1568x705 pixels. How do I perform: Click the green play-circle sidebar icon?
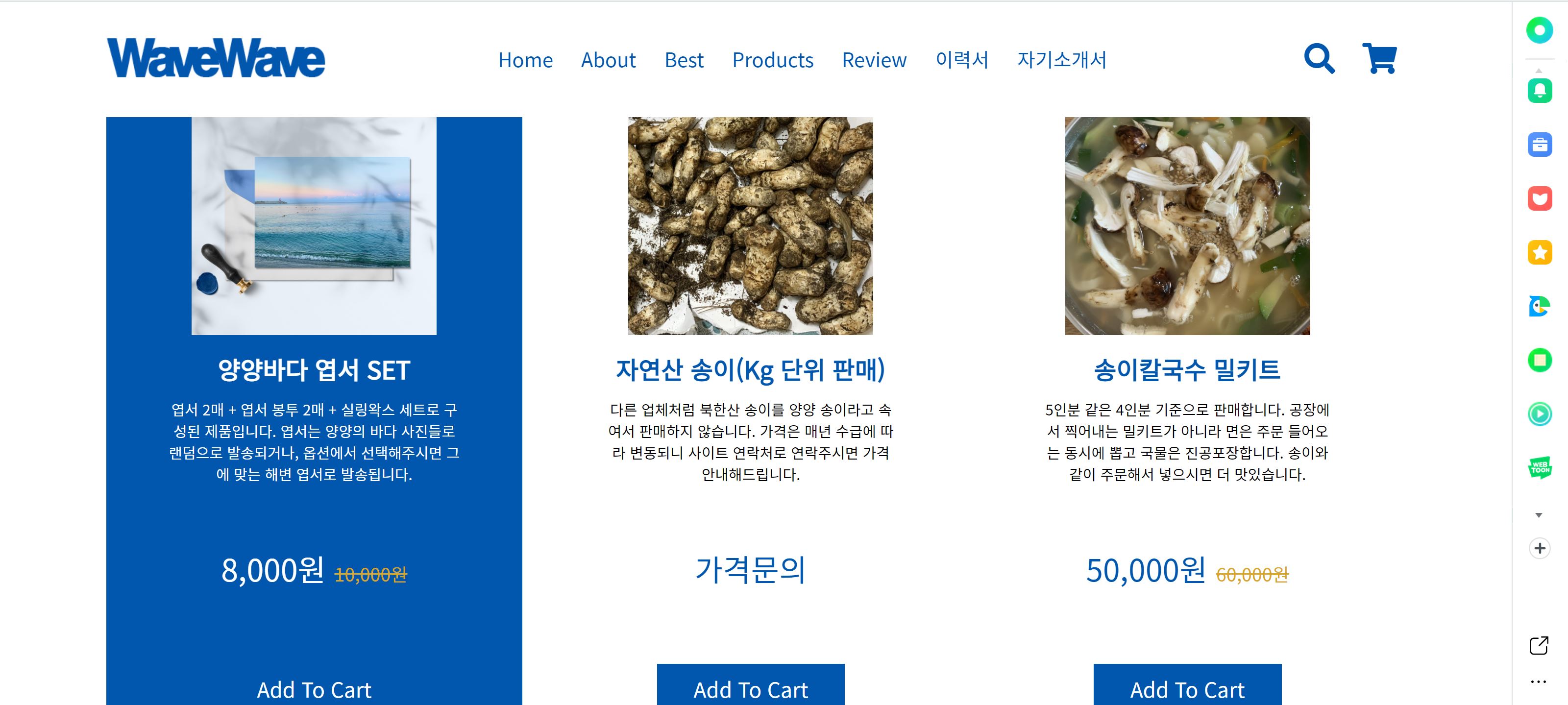coord(1540,414)
